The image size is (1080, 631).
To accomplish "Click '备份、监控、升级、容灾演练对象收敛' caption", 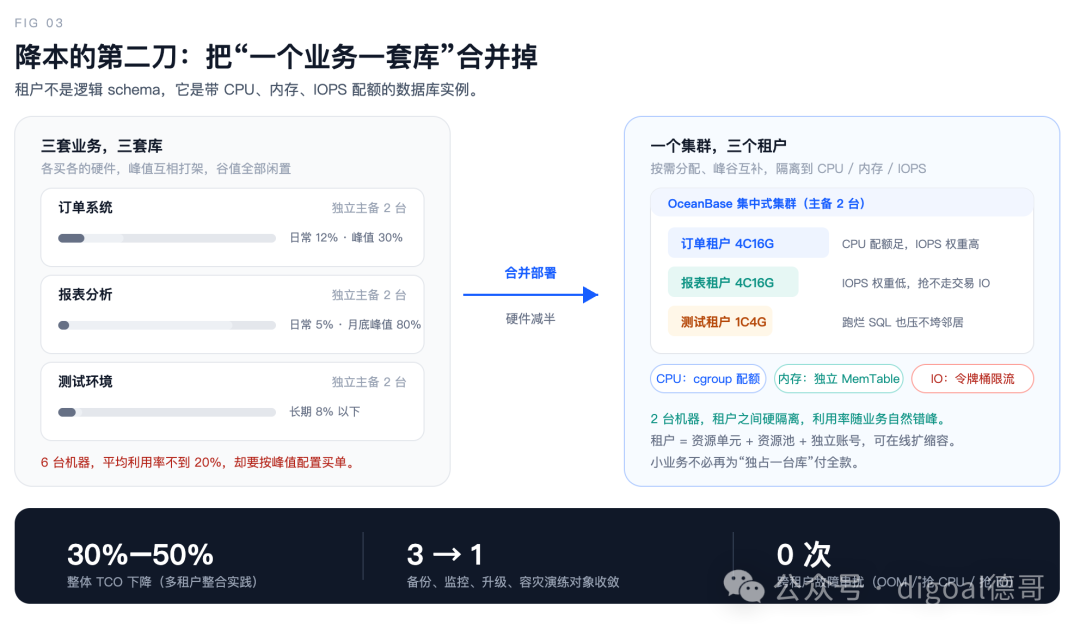I will click(x=512, y=582).
